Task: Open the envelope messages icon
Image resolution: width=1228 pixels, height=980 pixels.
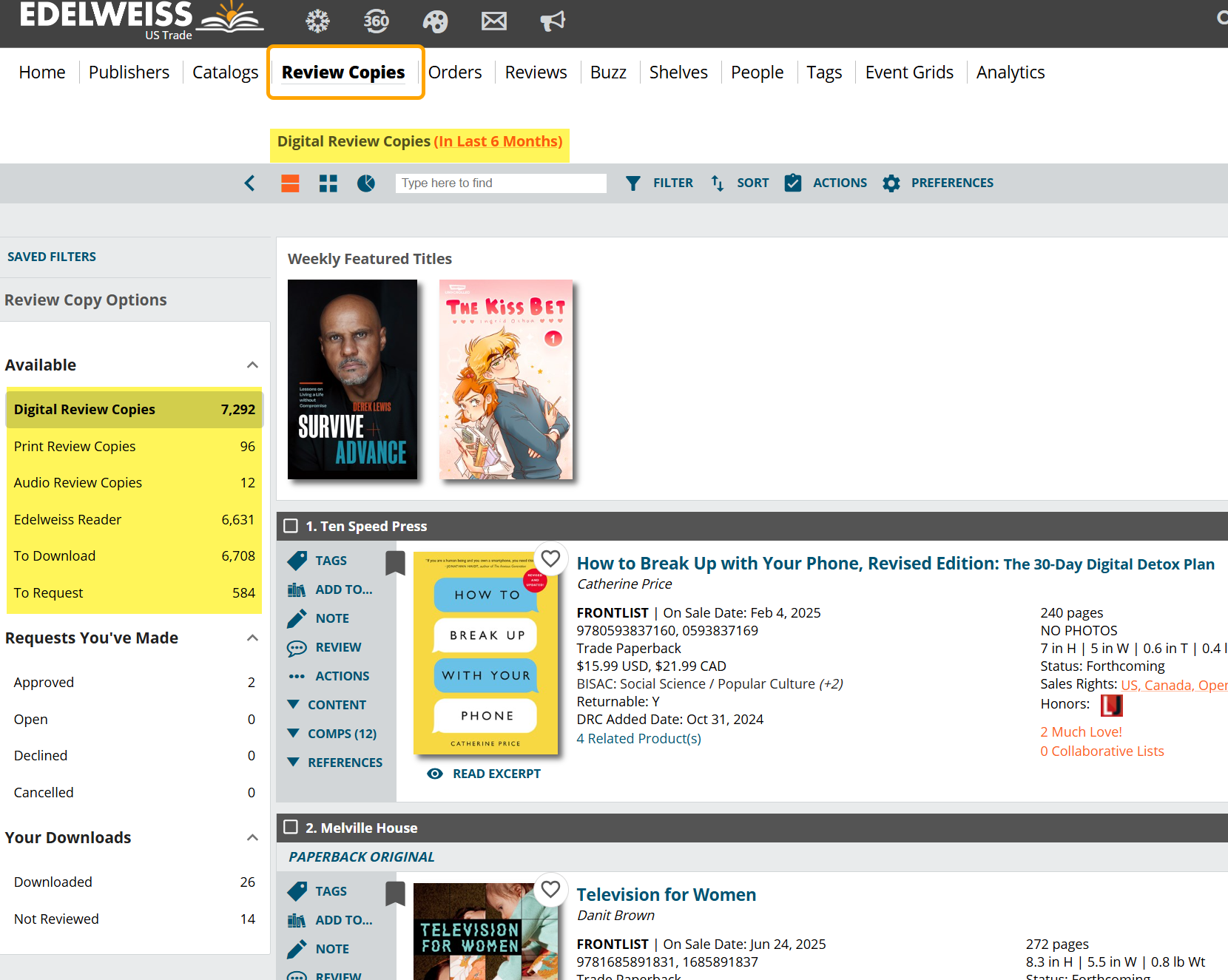Action: 493,21
